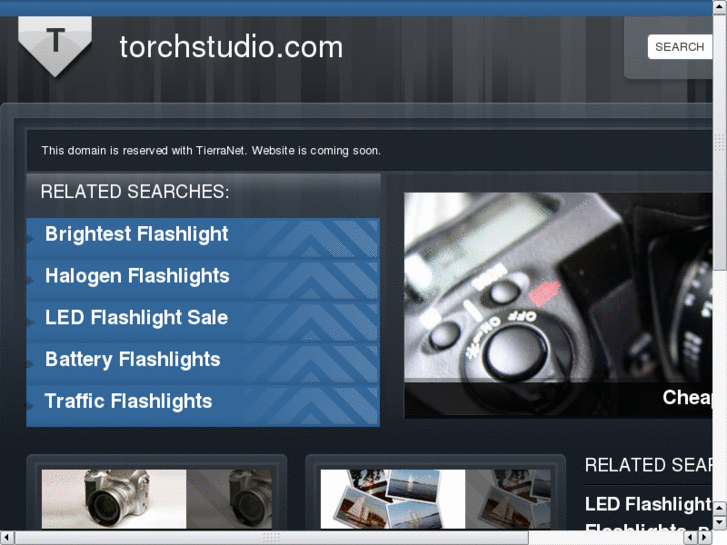The image size is (727, 545).
Task: Click the LED Flashlight link at bottom right
Action: [648, 504]
